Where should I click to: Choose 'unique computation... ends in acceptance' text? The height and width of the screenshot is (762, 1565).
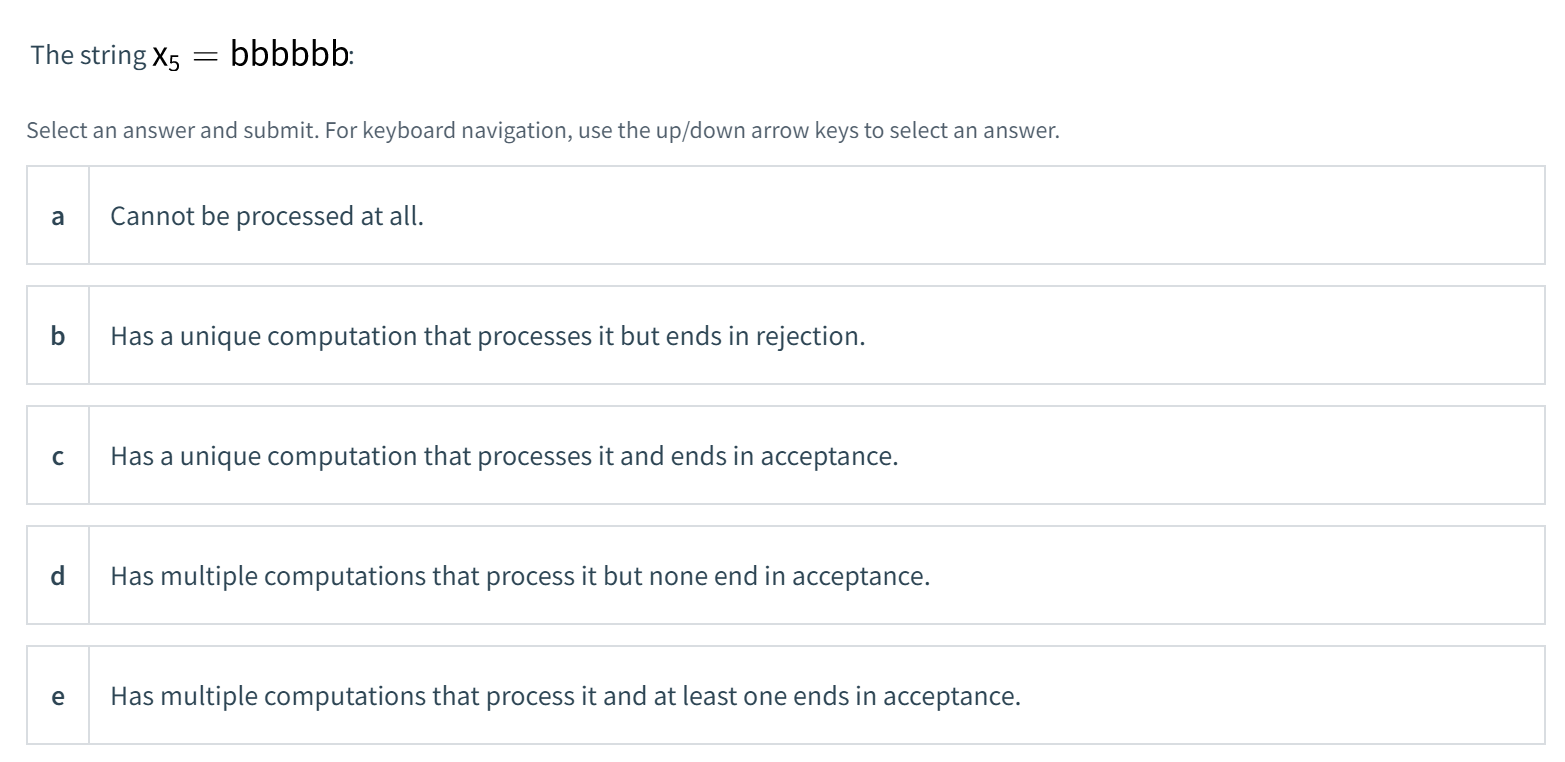tap(504, 456)
